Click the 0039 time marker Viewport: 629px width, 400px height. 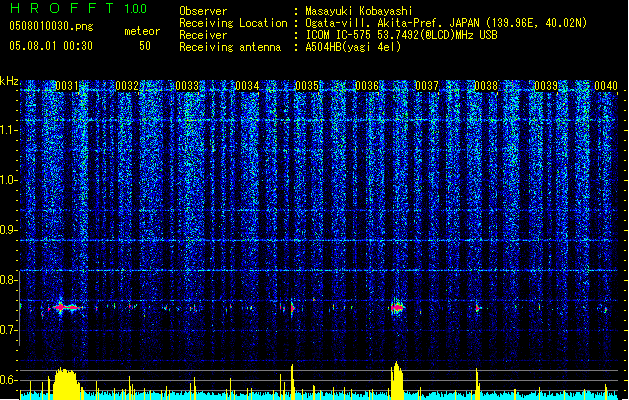pyautogui.click(x=546, y=86)
